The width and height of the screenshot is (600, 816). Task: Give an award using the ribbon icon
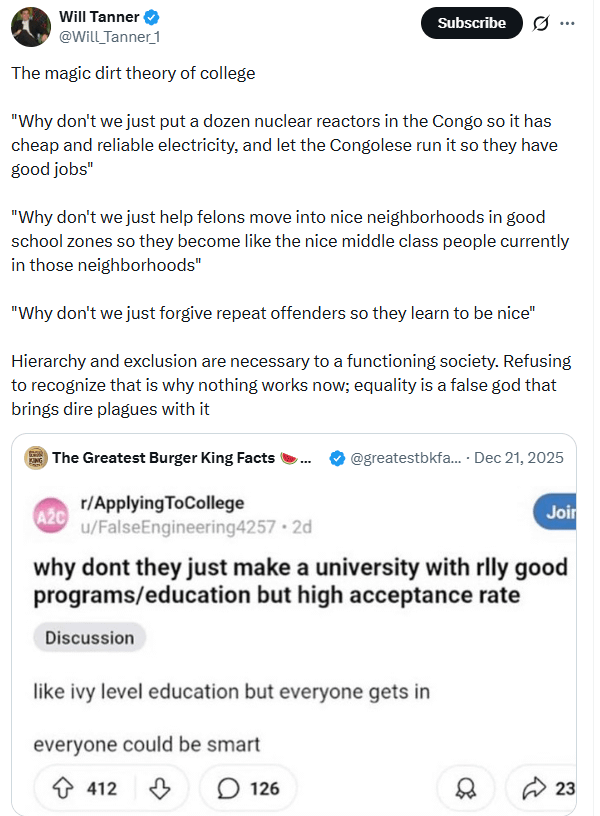466,788
